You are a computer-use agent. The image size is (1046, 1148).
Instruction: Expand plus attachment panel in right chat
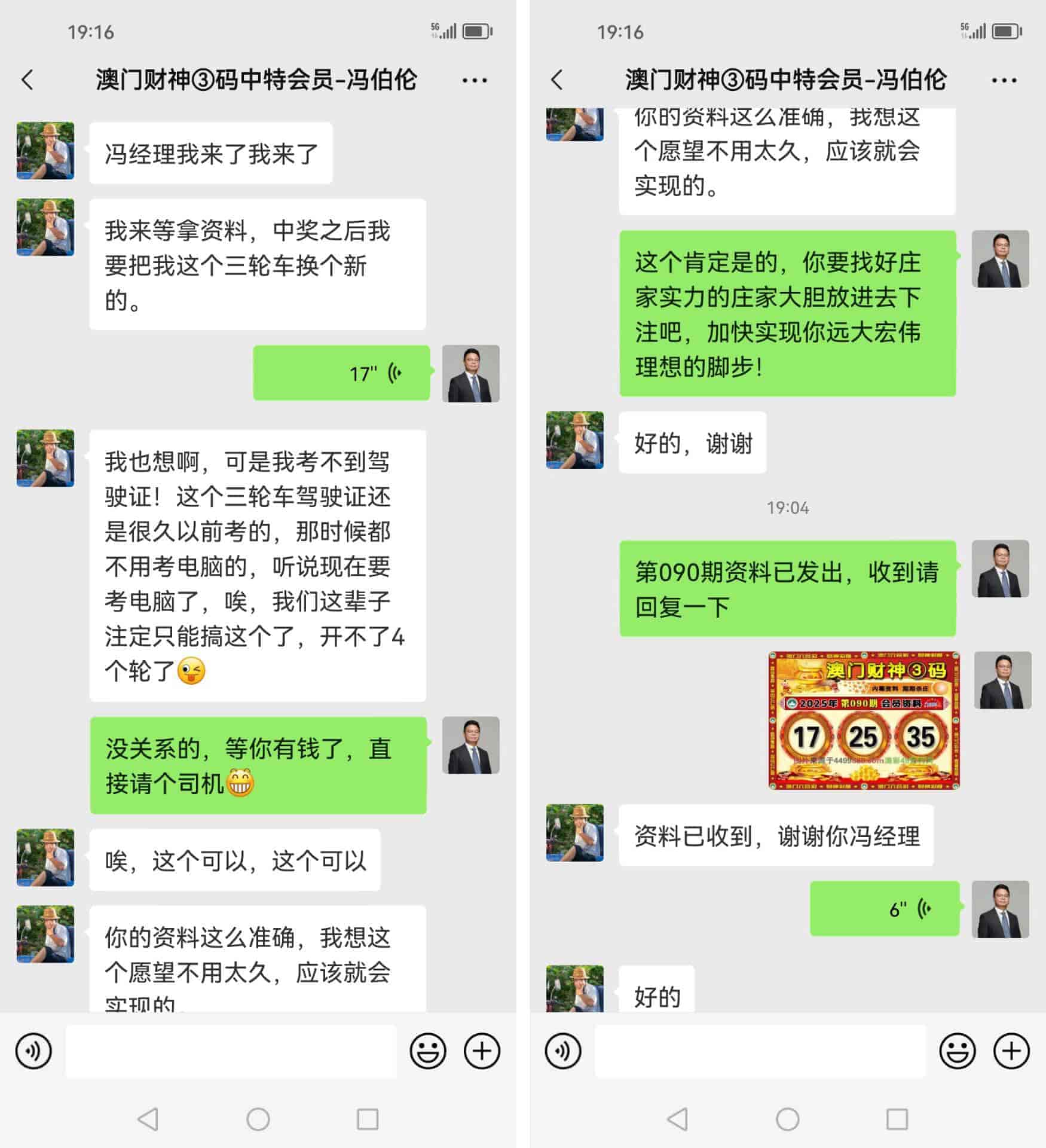[x=1011, y=1051]
